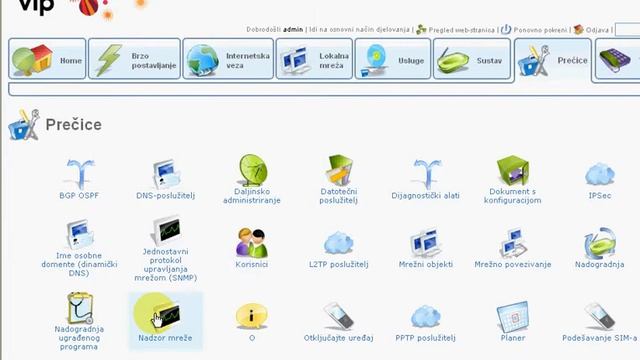Click the Vip logo
Screen dimensions: 640x360
(x=36, y=7)
